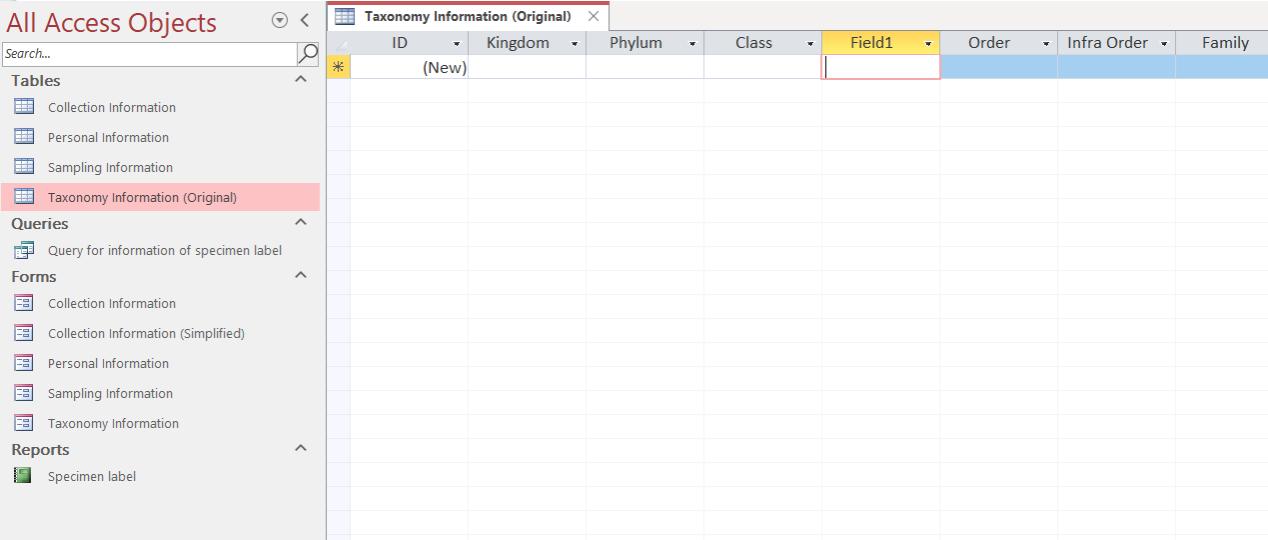Click the (New) ID cell
Image resolution: width=1268 pixels, height=540 pixels.
pyautogui.click(x=409, y=67)
